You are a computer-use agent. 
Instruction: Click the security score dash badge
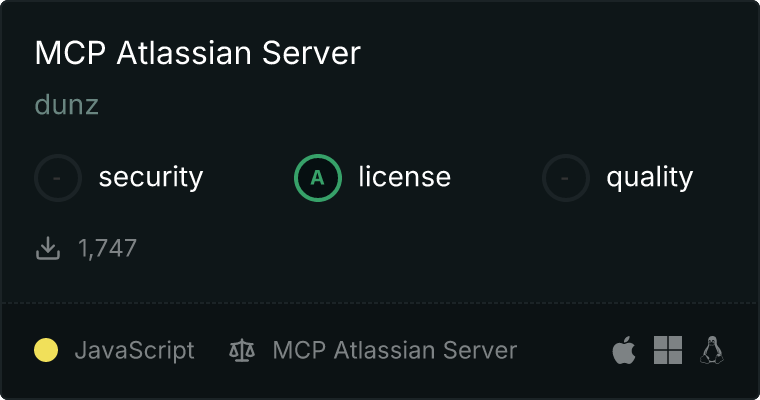pyautogui.click(x=58, y=178)
